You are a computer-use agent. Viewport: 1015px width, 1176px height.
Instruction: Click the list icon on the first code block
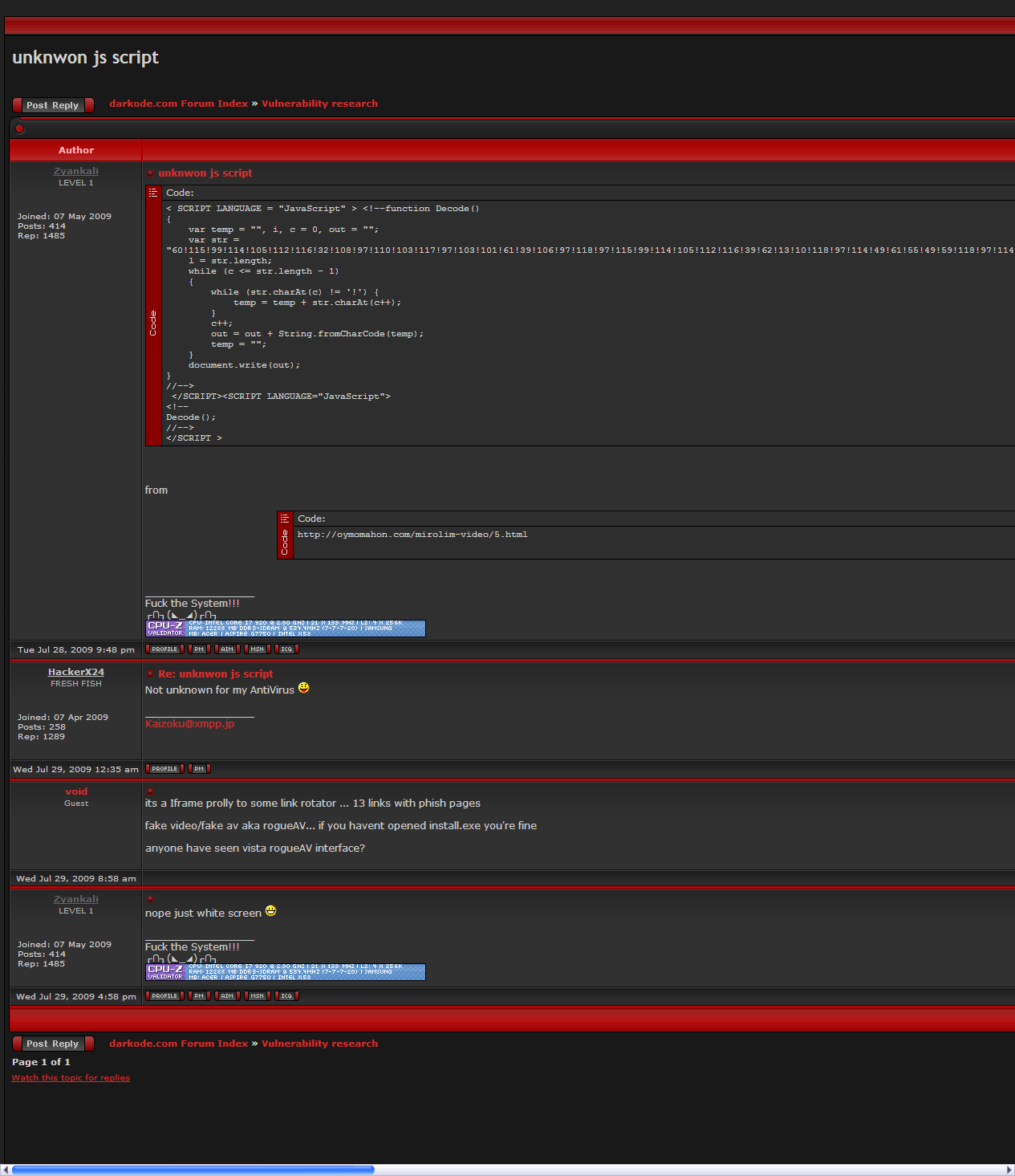pyautogui.click(x=153, y=193)
